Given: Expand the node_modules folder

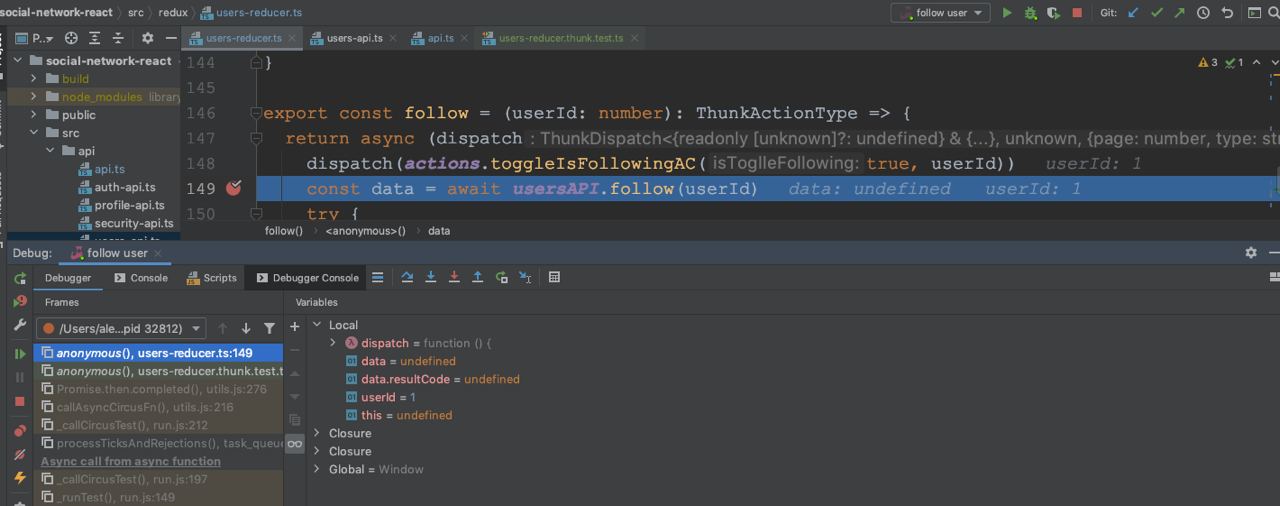Looking at the screenshot, I should [x=33, y=97].
